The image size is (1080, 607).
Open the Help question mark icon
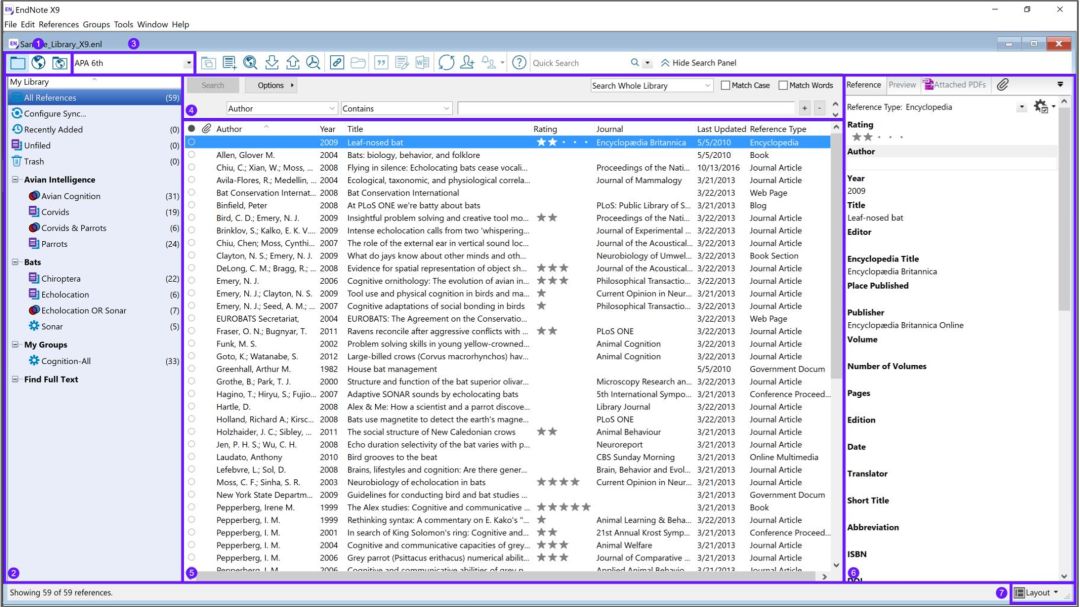coord(519,63)
